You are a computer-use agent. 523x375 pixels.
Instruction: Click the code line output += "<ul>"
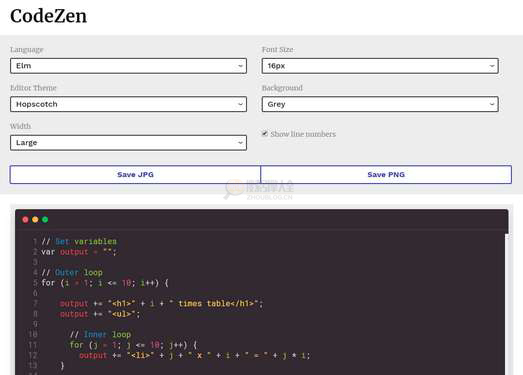pyautogui.click(x=100, y=314)
